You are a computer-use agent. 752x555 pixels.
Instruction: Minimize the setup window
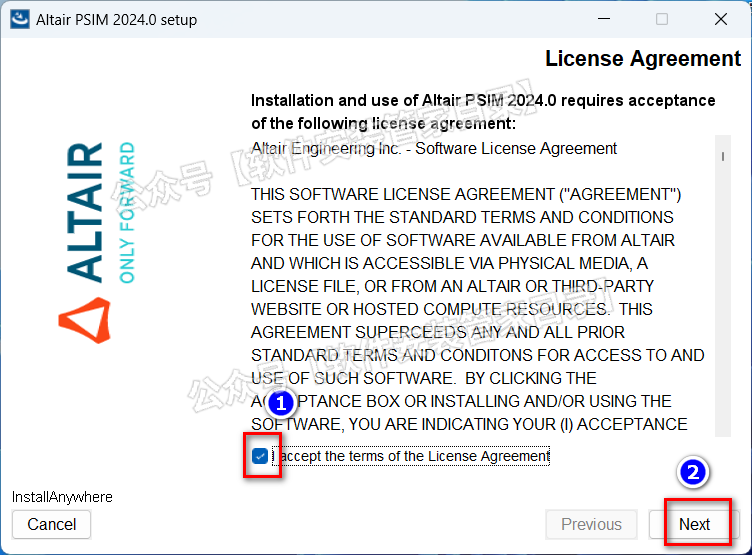coord(604,19)
